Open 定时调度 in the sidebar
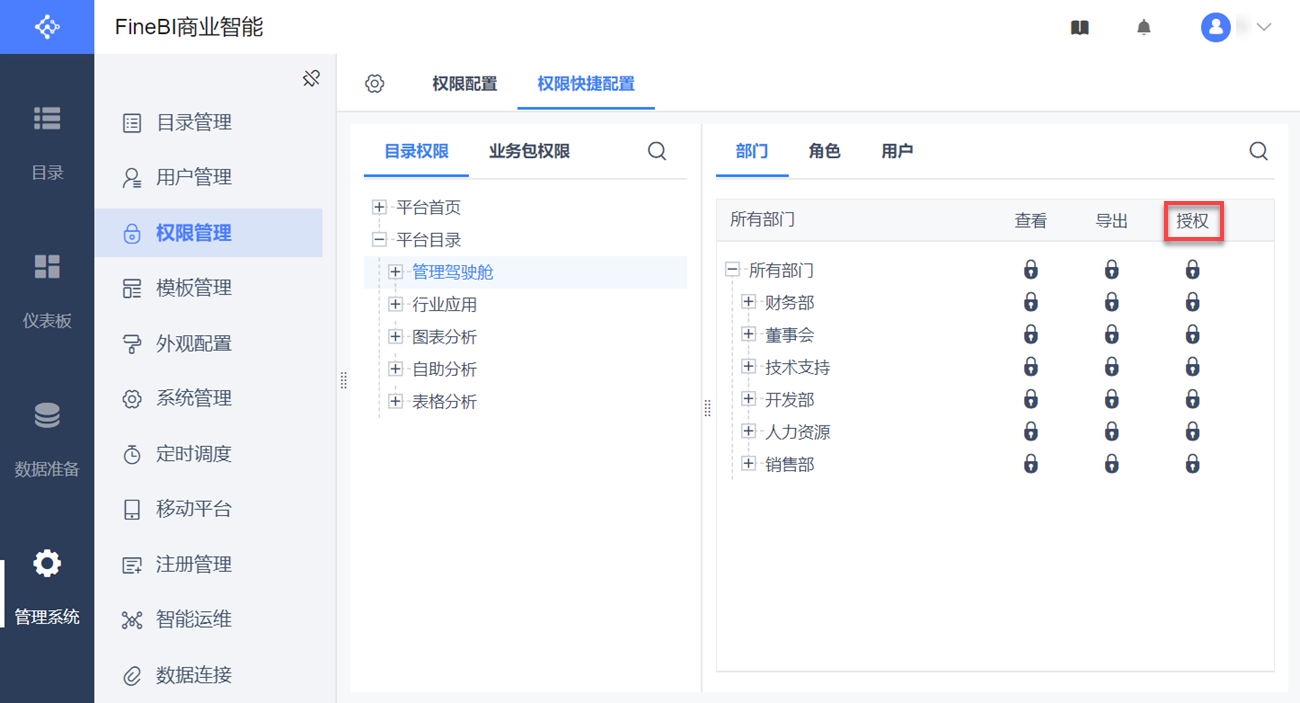The height and width of the screenshot is (703, 1300). tap(193, 454)
